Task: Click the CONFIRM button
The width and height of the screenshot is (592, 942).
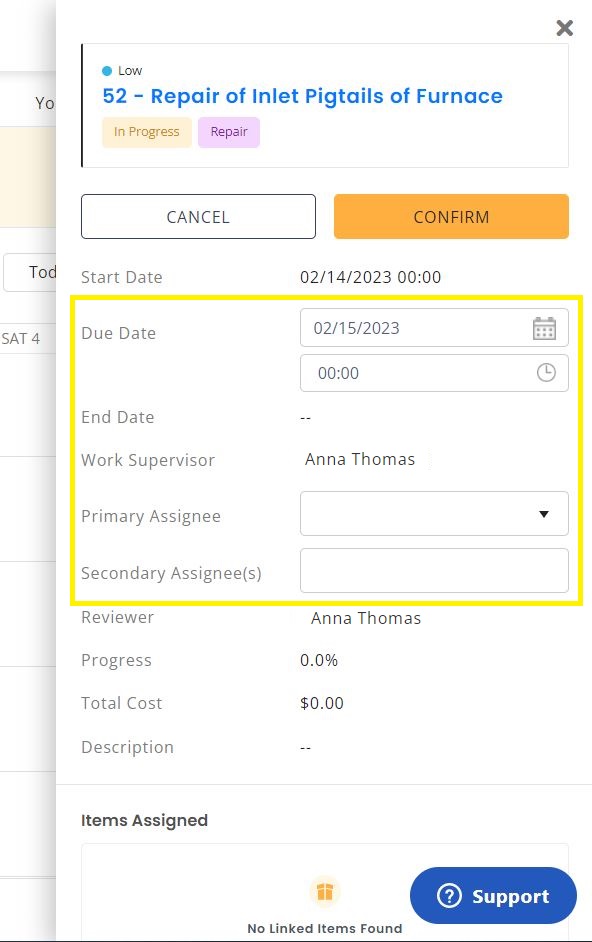Action: [x=451, y=216]
